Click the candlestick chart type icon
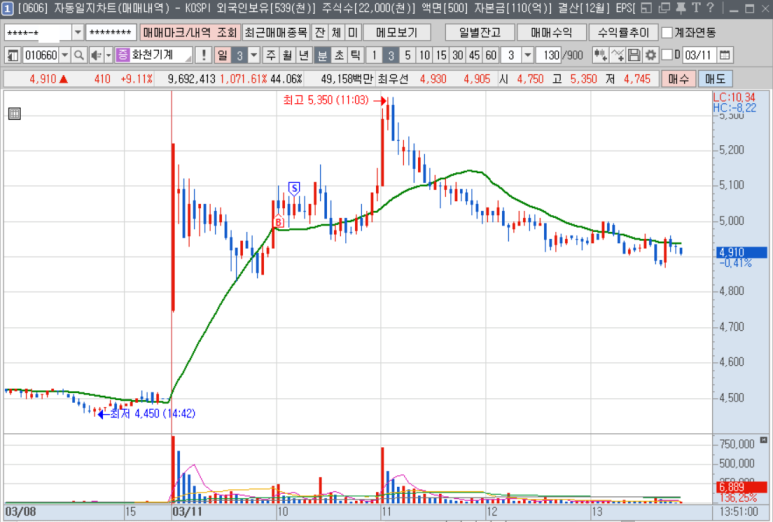Screen dimensions: 773x522 pos(600,55)
